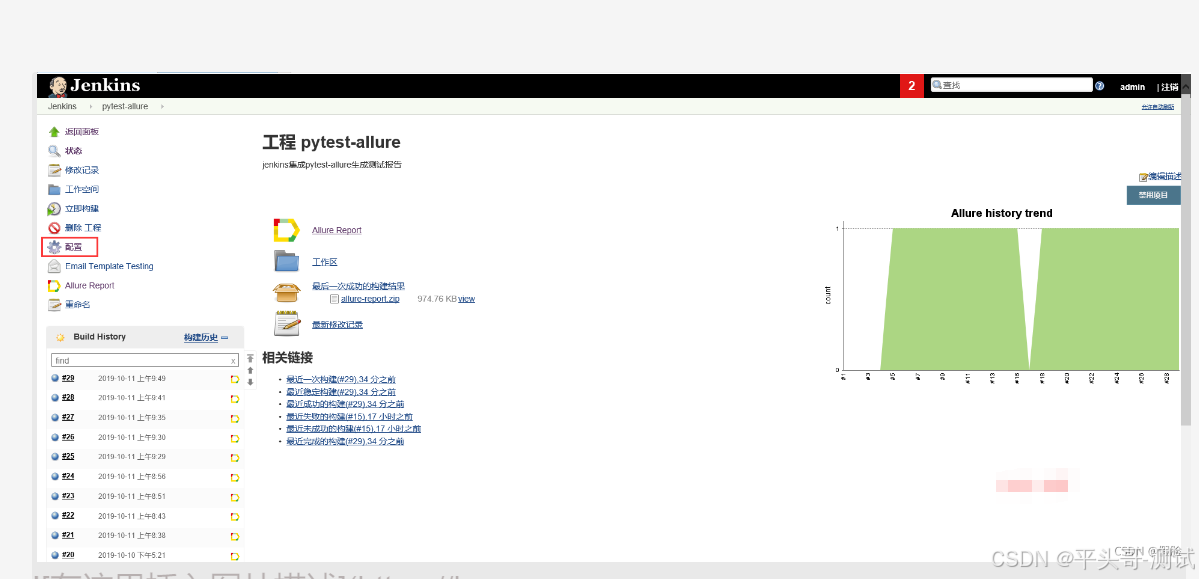Image resolution: width=1199 pixels, height=579 pixels.
Task: Open Allure icon on build #25 row
Action: (235, 457)
